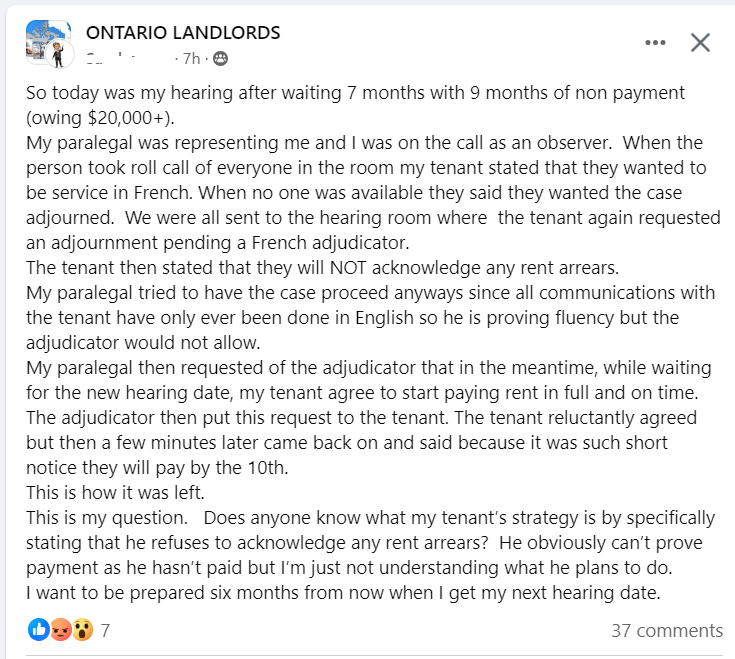Click the poster's small round profile picture
This screenshot has height=659, width=735.
click(x=59, y=54)
